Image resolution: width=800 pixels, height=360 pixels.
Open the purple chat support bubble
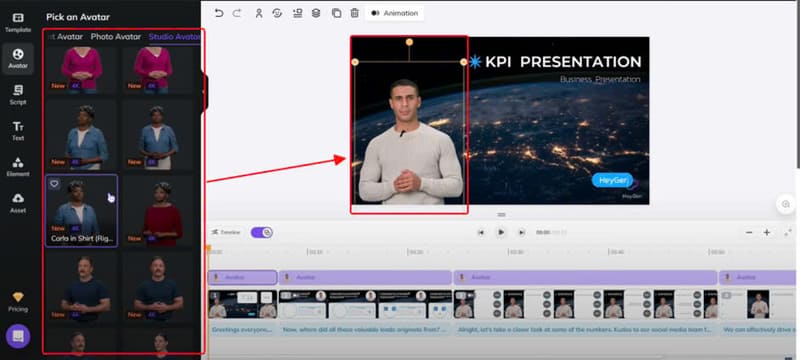pos(18,337)
